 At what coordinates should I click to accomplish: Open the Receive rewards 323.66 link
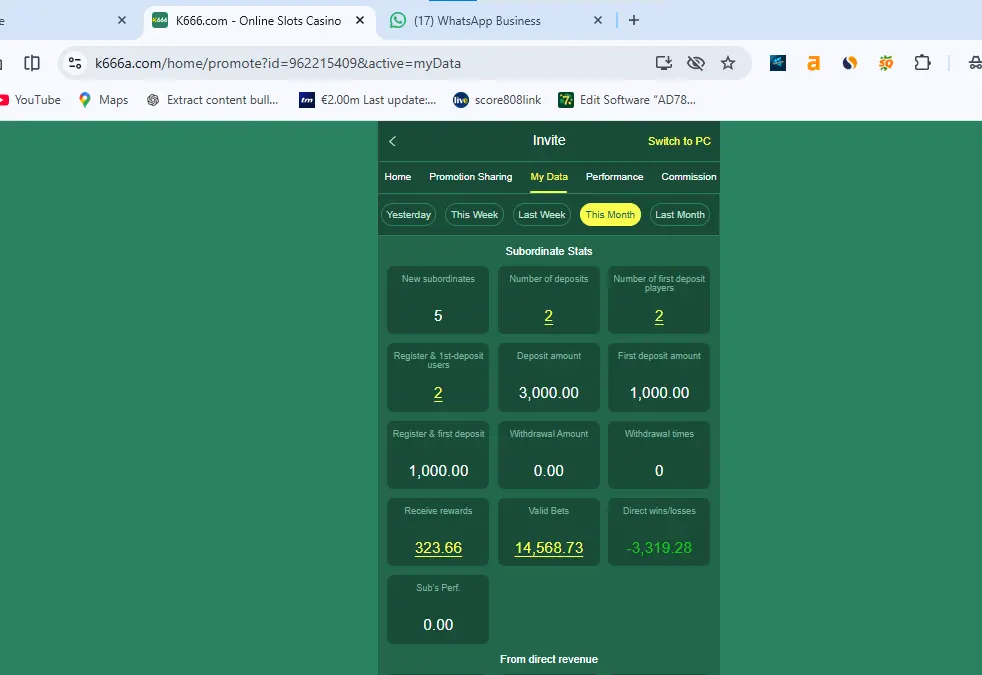(x=437, y=548)
